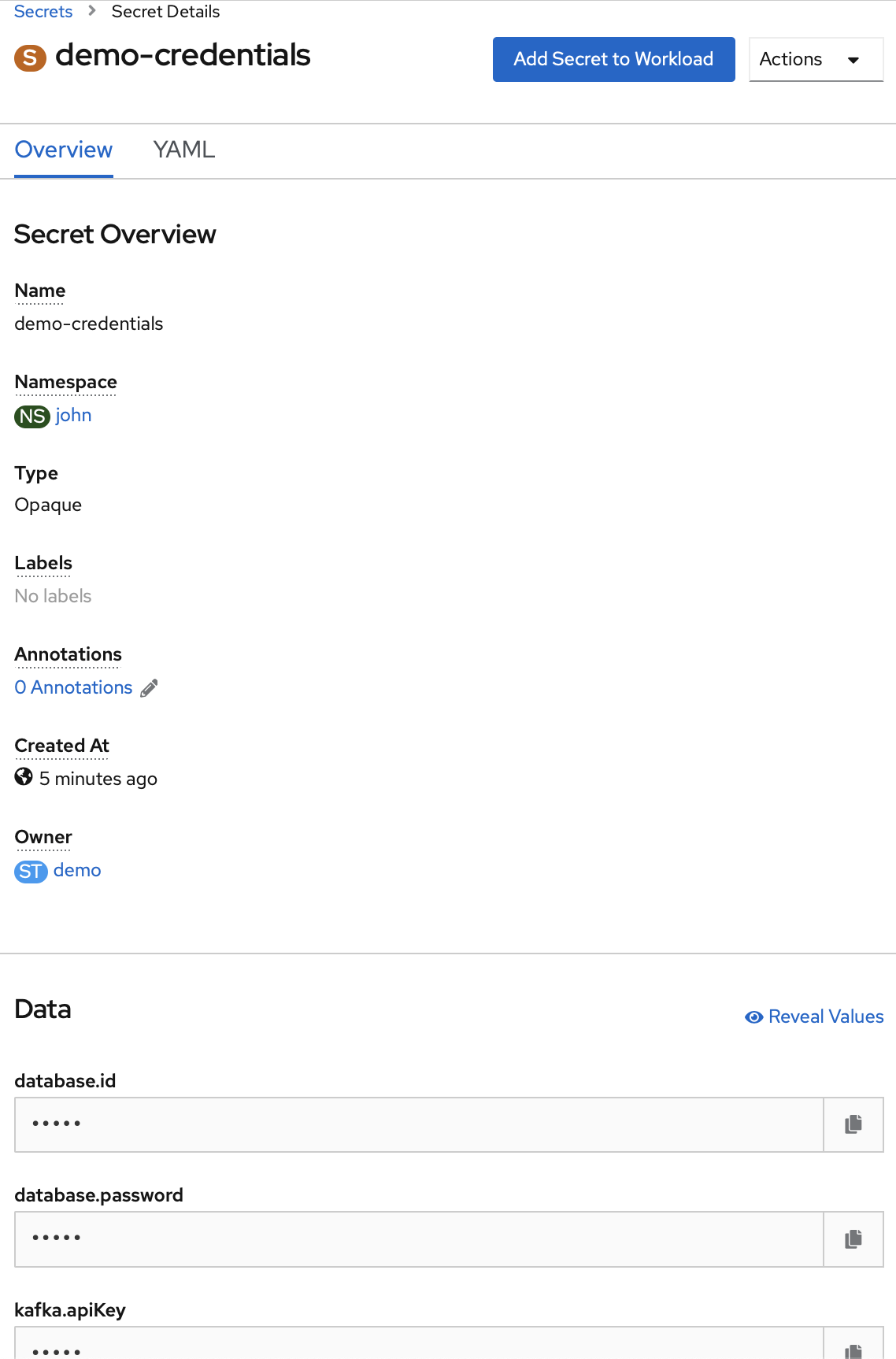Image resolution: width=896 pixels, height=1359 pixels.
Task: Go back to Secrets breadcrumb link
Action: (43, 11)
